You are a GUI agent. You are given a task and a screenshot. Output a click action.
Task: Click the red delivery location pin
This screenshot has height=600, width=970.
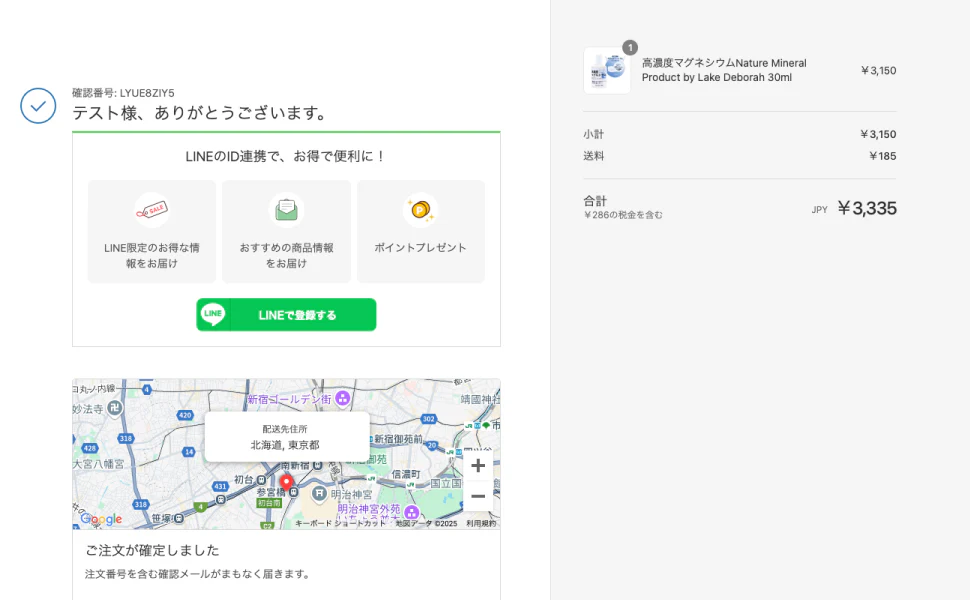(x=286, y=483)
